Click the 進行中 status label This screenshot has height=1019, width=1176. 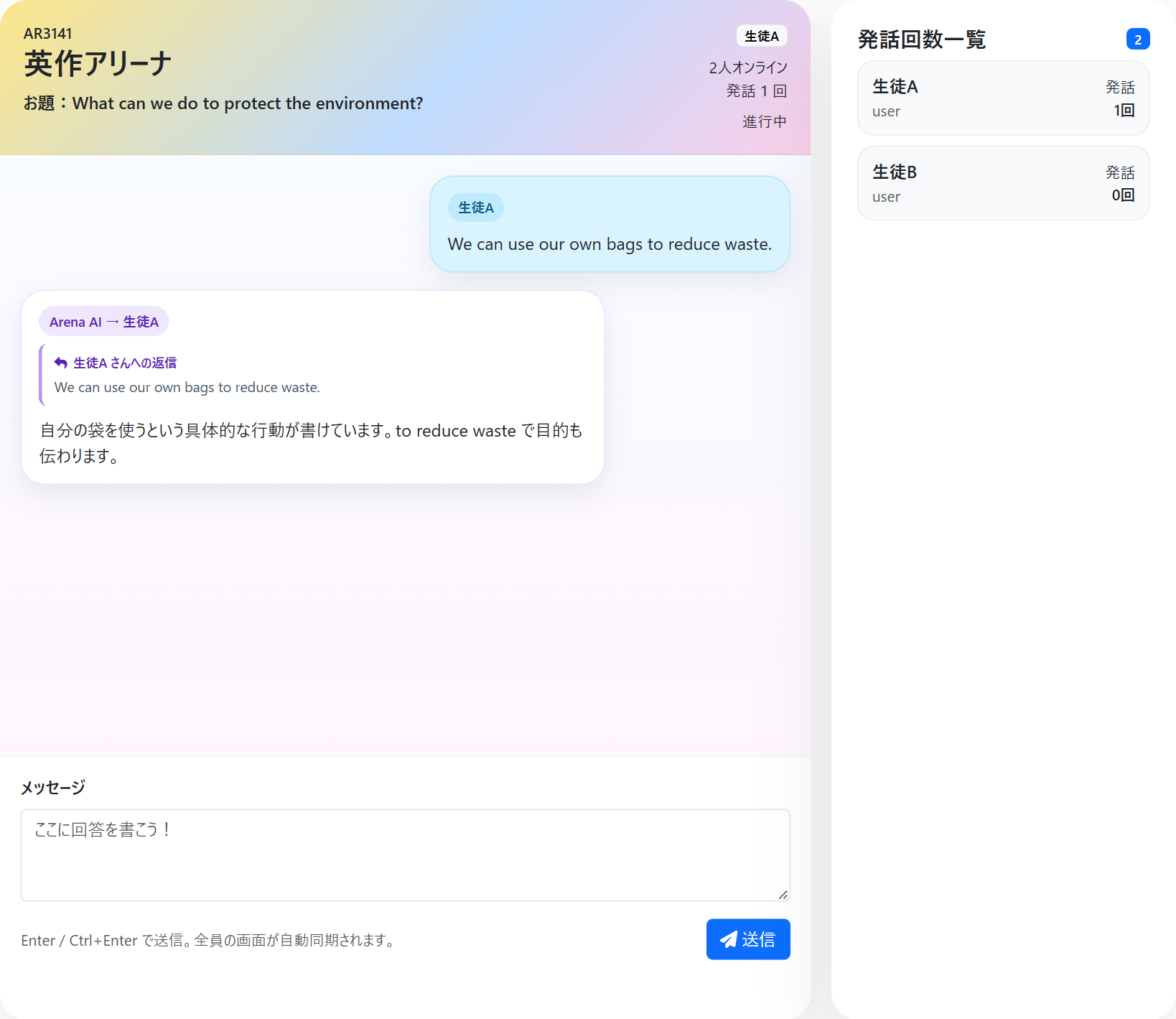pos(765,121)
